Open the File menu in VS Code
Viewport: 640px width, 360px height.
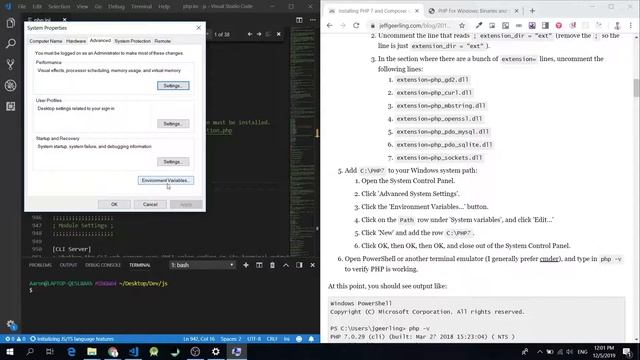point(22,7)
